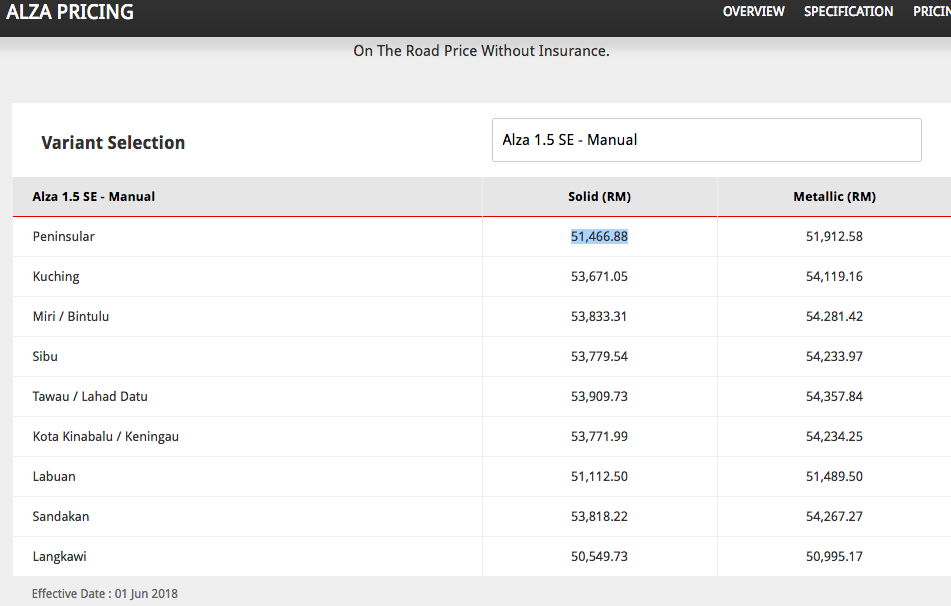Select the Tawau / Lahad Datu row label

click(x=90, y=397)
